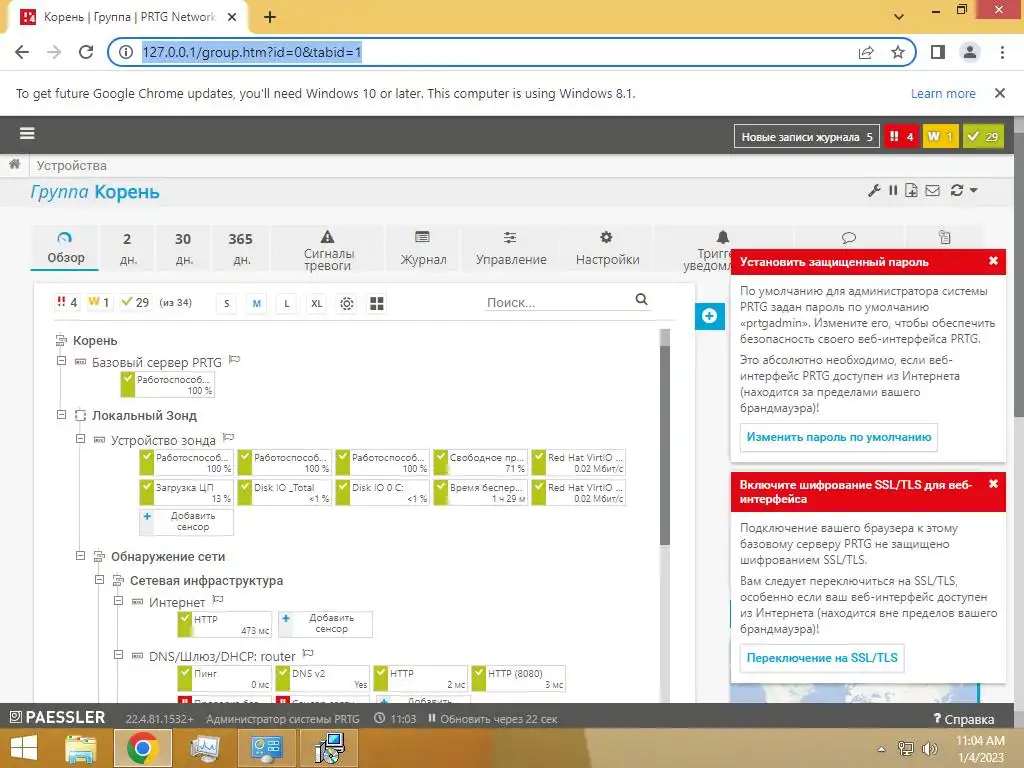This screenshot has width=1024, height=768.
Task: Open the Журнал tab
Action: 423,248
